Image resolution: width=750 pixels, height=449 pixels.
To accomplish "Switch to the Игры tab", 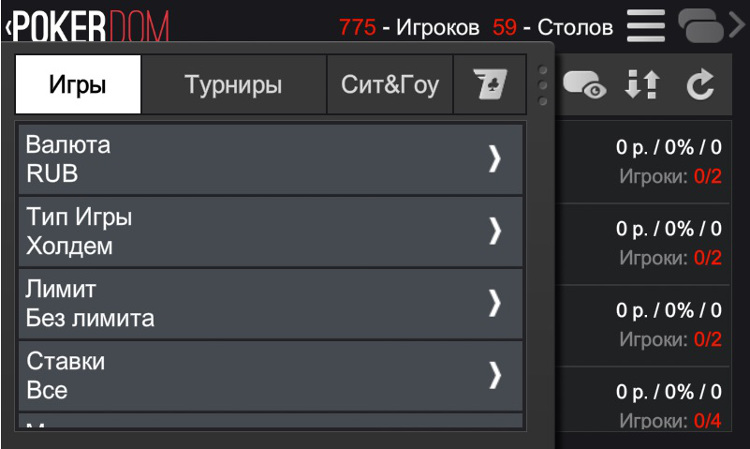I will tap(78, 85).
